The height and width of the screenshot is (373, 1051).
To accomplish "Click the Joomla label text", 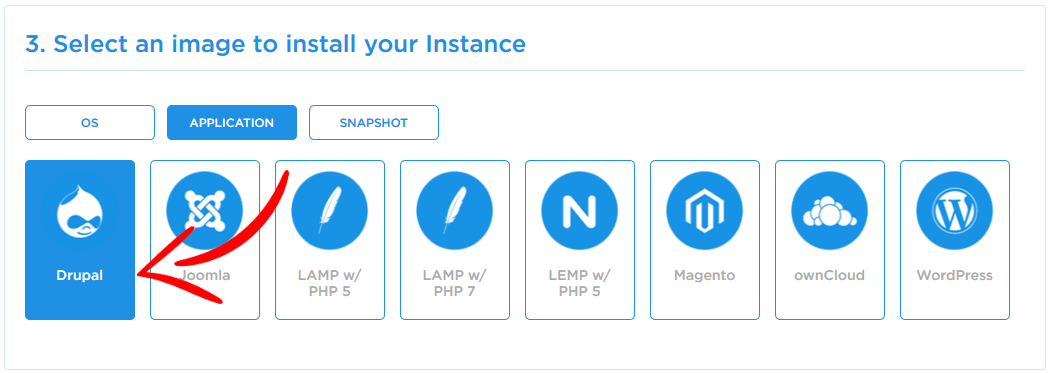I will [204, 276].
